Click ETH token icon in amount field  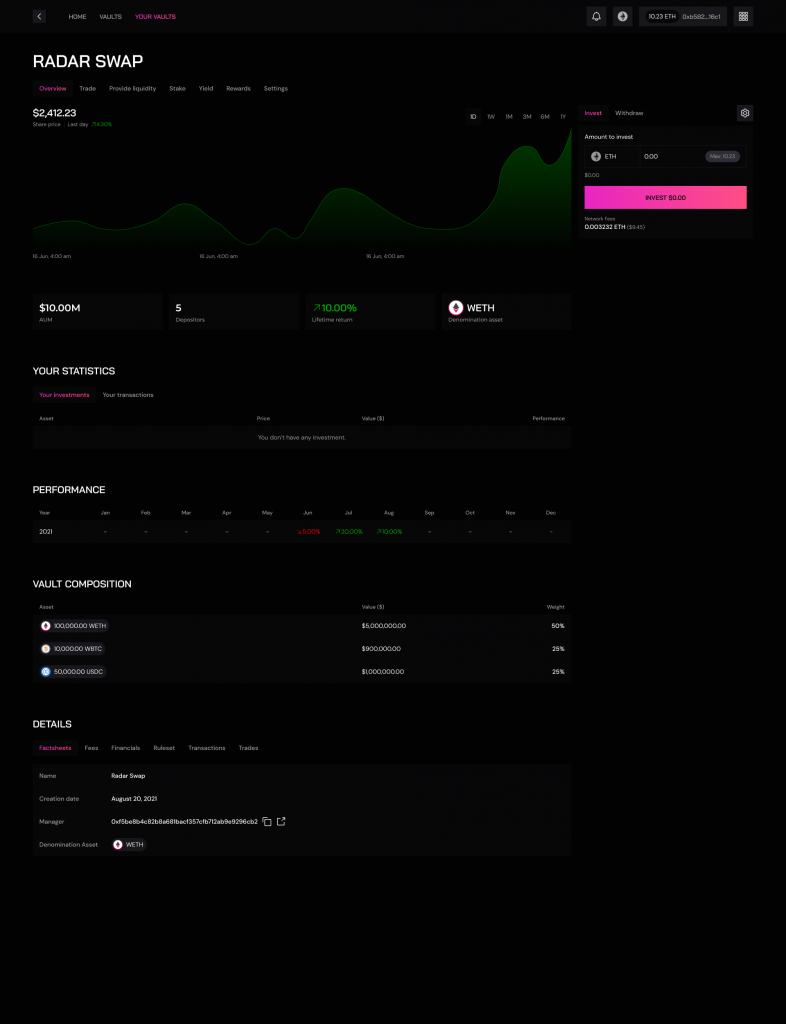pyautogui.click(x=595, y=157)
